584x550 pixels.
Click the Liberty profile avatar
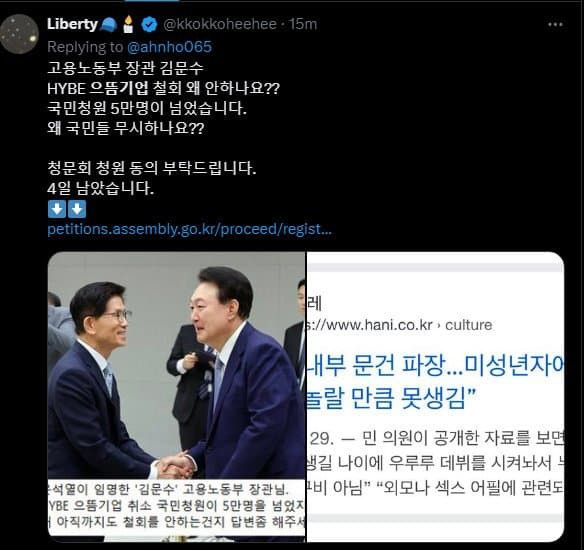coord(19,34)
